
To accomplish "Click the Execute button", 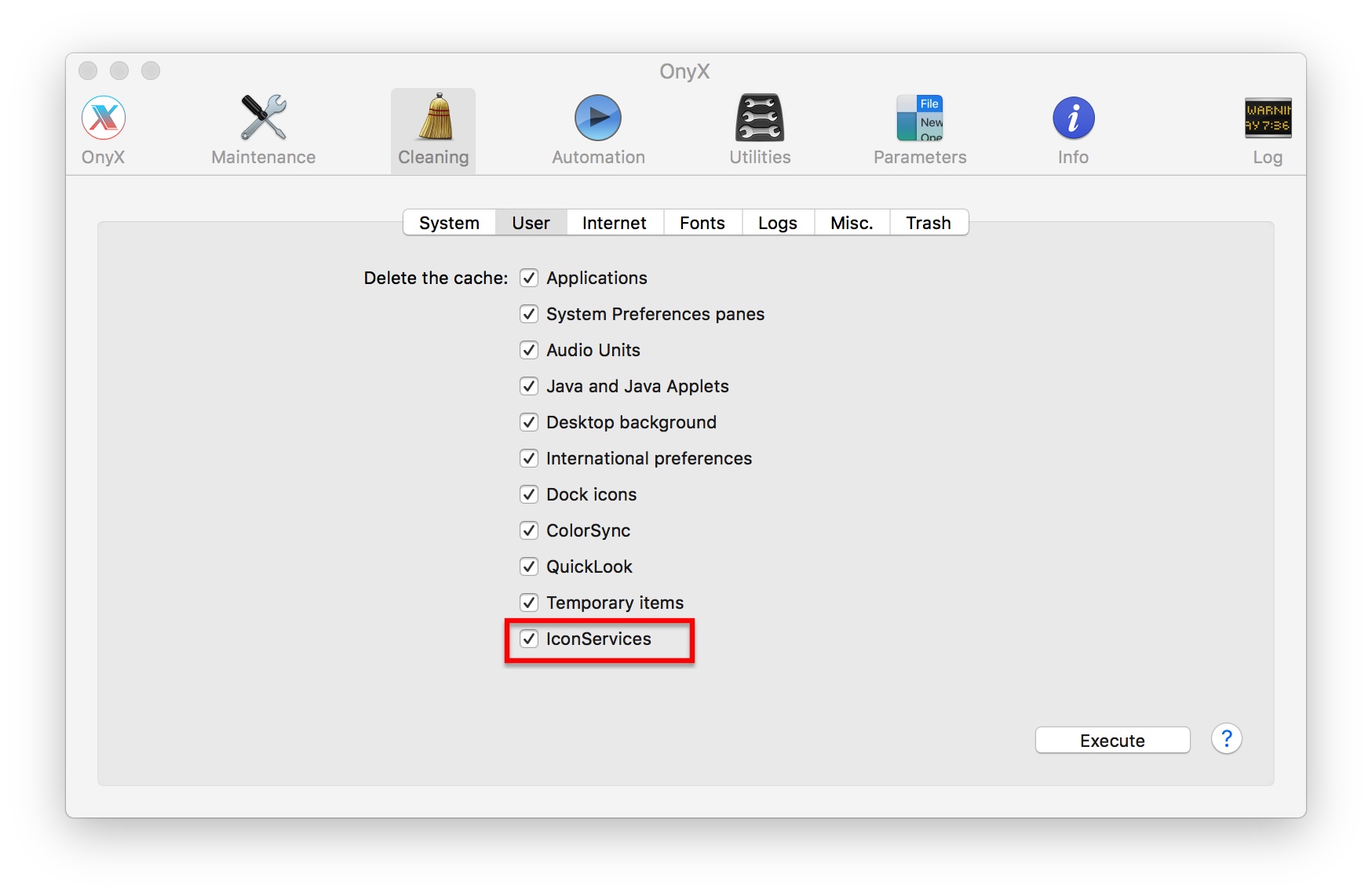I will click(x=1112, y=740).
